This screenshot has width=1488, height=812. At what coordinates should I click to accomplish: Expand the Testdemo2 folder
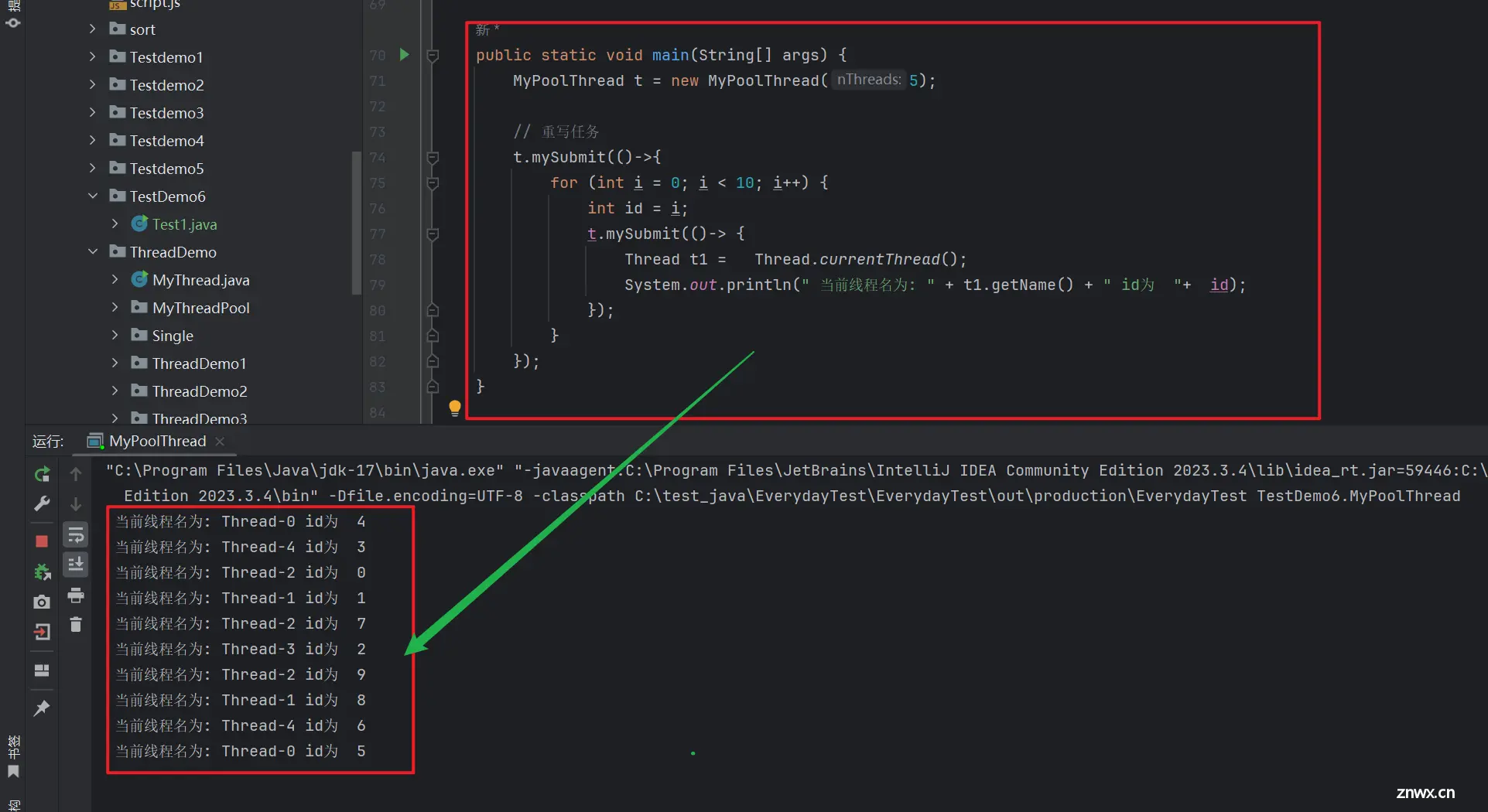point(92,84)
